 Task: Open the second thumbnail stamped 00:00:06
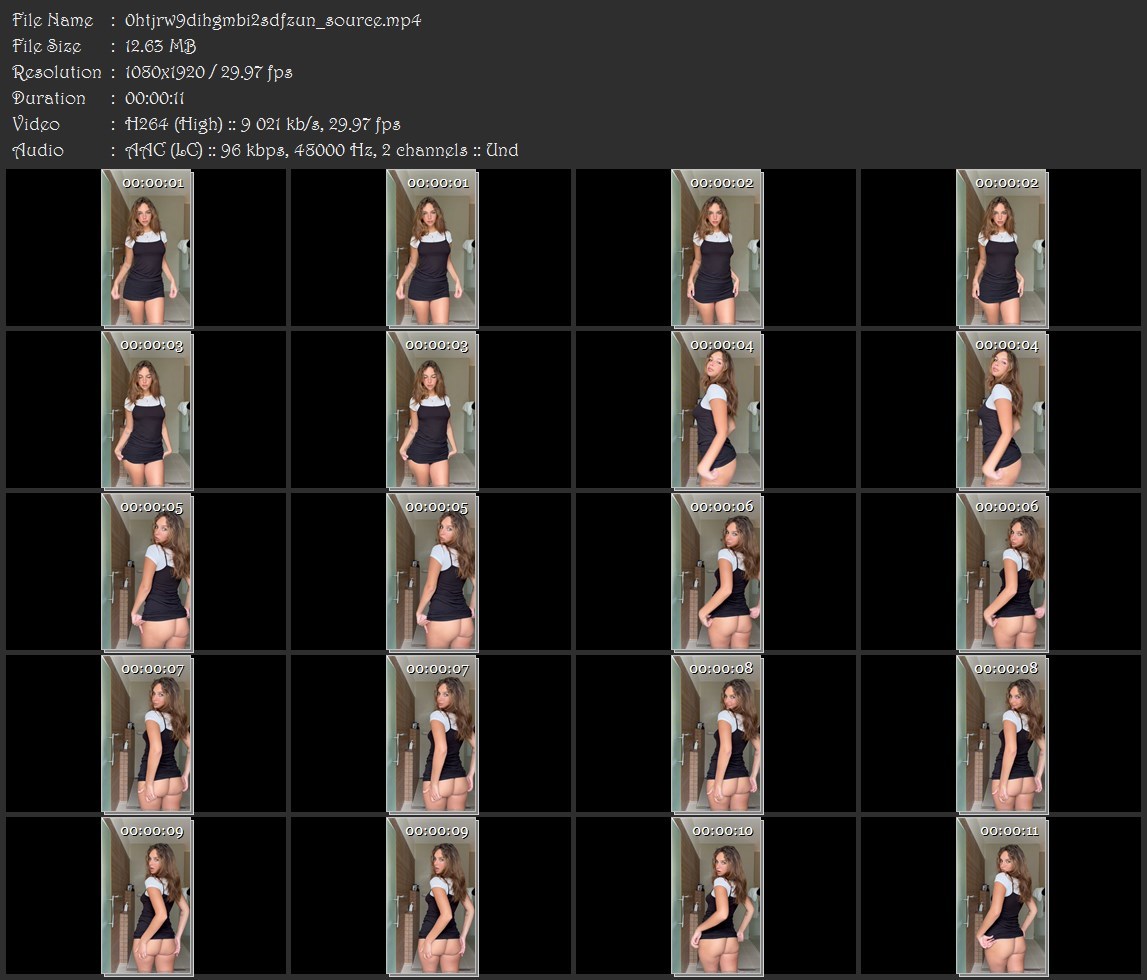point(1002,573)
